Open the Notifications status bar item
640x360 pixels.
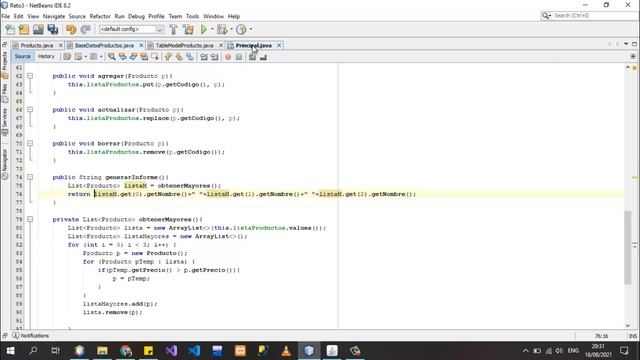click(31, 336)
